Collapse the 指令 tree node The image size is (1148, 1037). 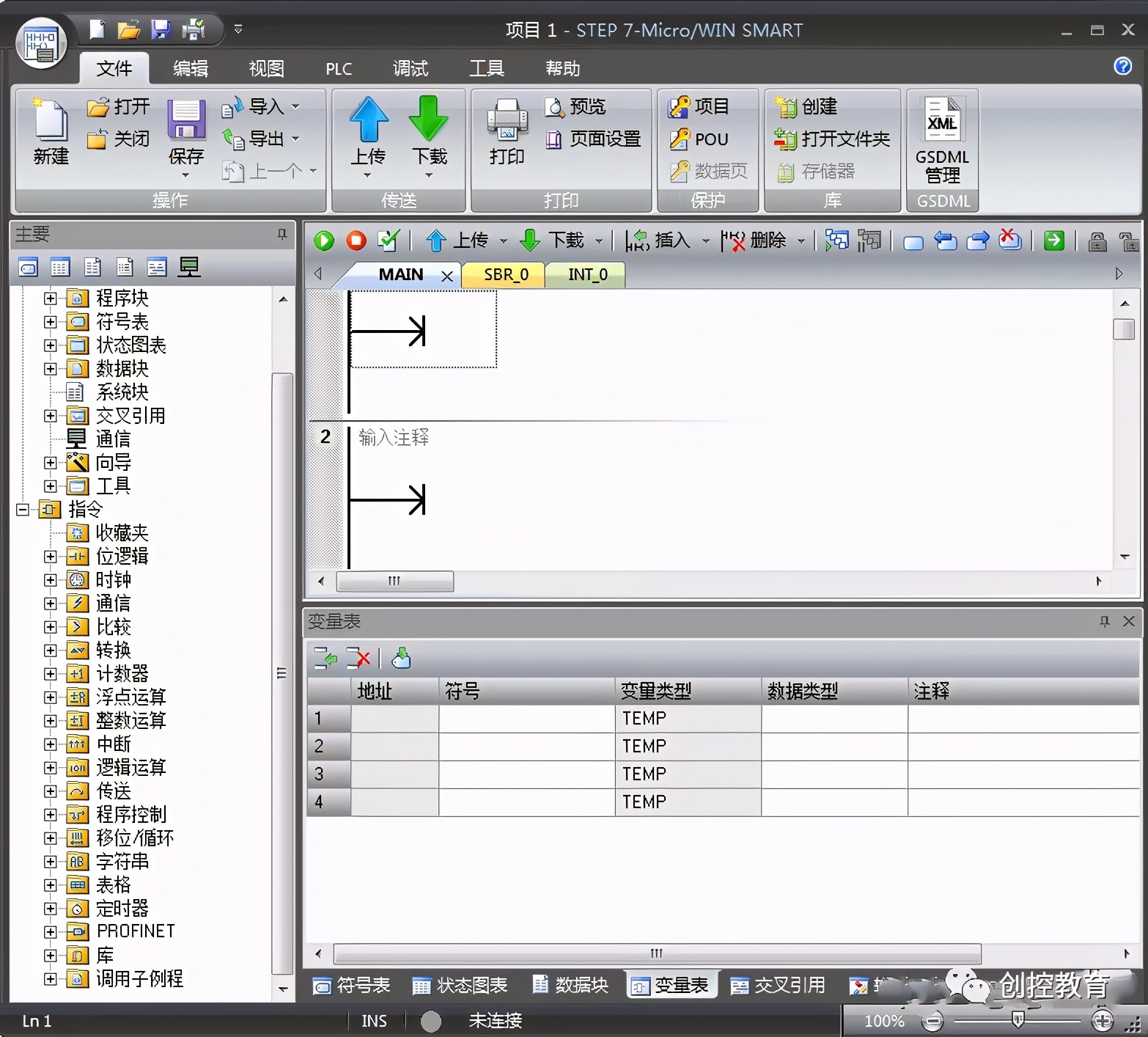tap(23, 509)
